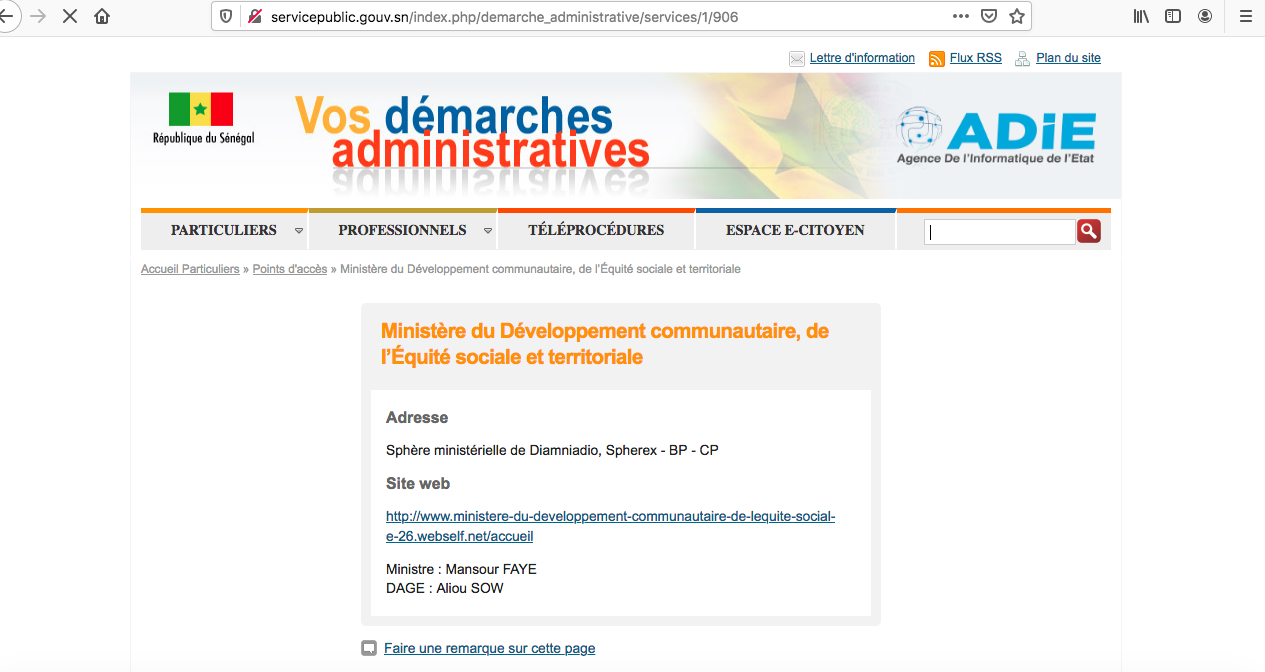The width and height of the screenshot is (1265, 672).
Task: Go to the browser Home page icon
Action: click(102, 16)
